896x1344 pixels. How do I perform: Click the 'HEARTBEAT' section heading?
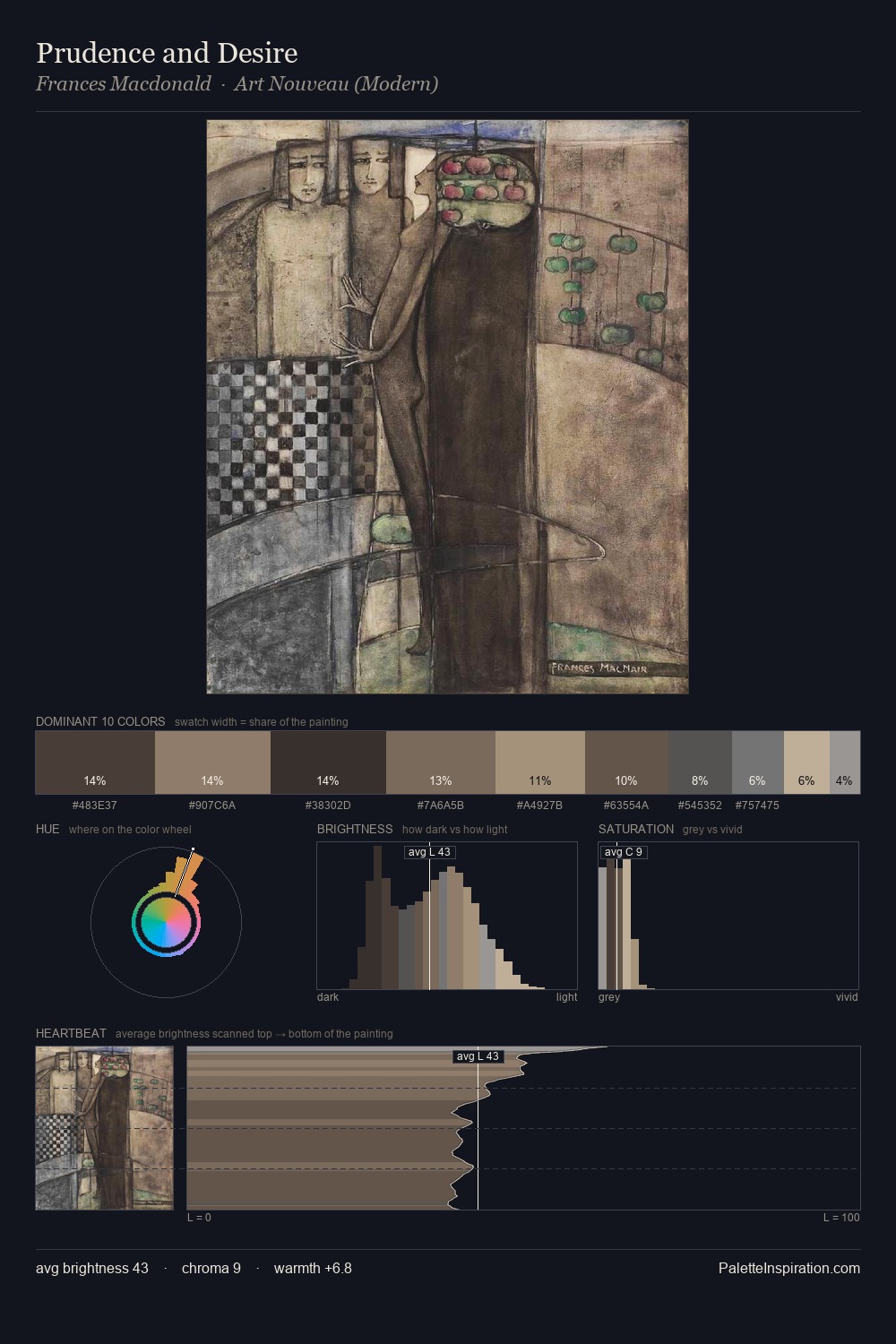[x=71, y=1033]
